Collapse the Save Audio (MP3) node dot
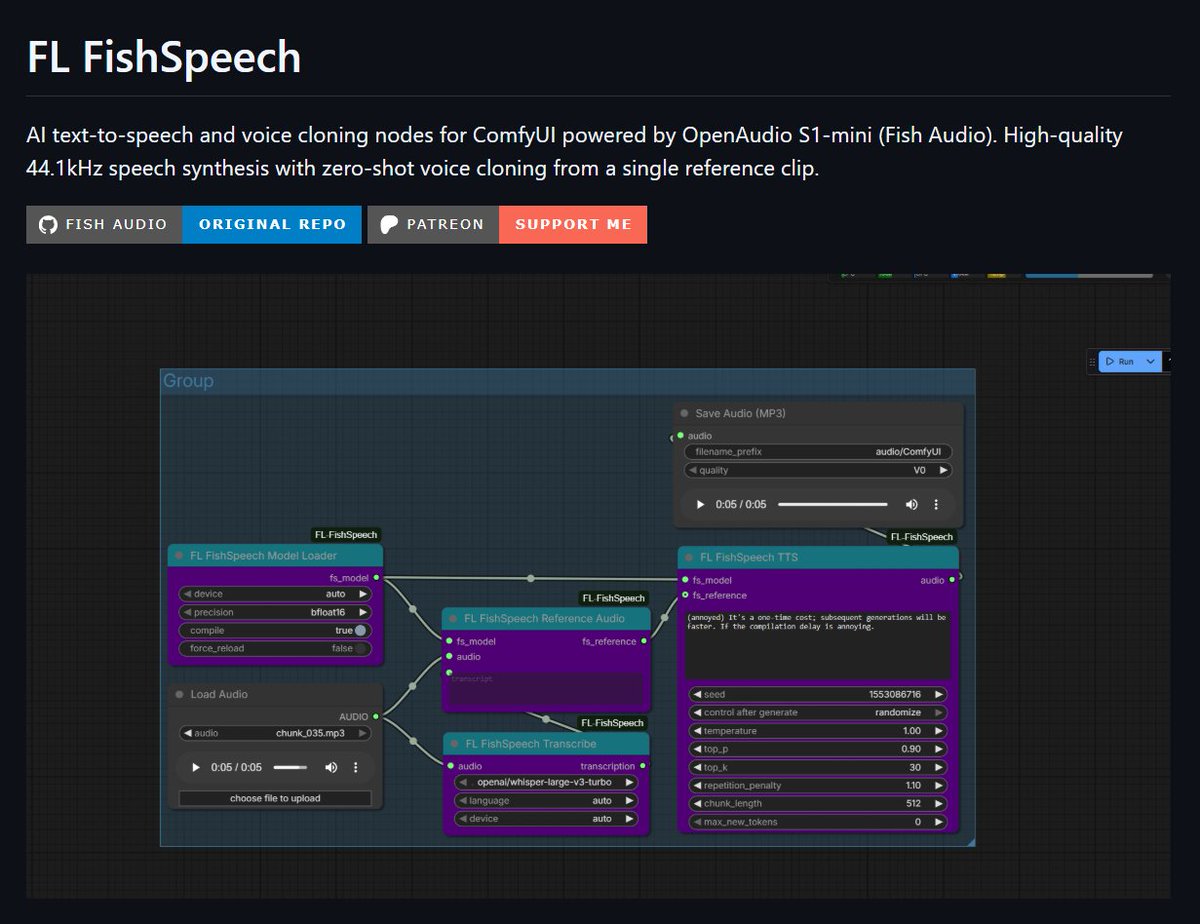1200x924 pixels. pyautogui.click(x=684, y=413)
